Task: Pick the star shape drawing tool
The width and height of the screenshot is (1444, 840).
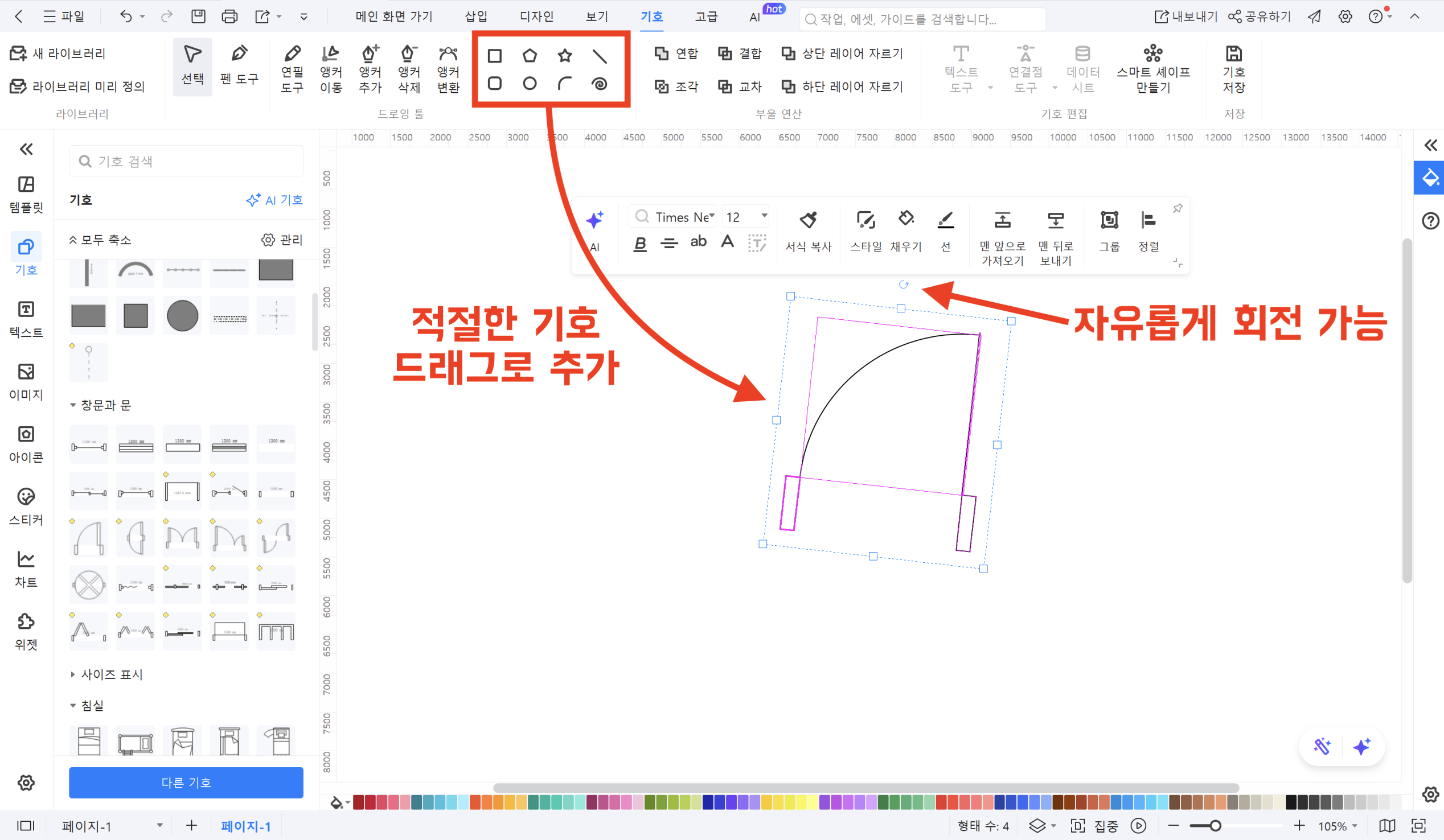Action: tap(565, 55)
